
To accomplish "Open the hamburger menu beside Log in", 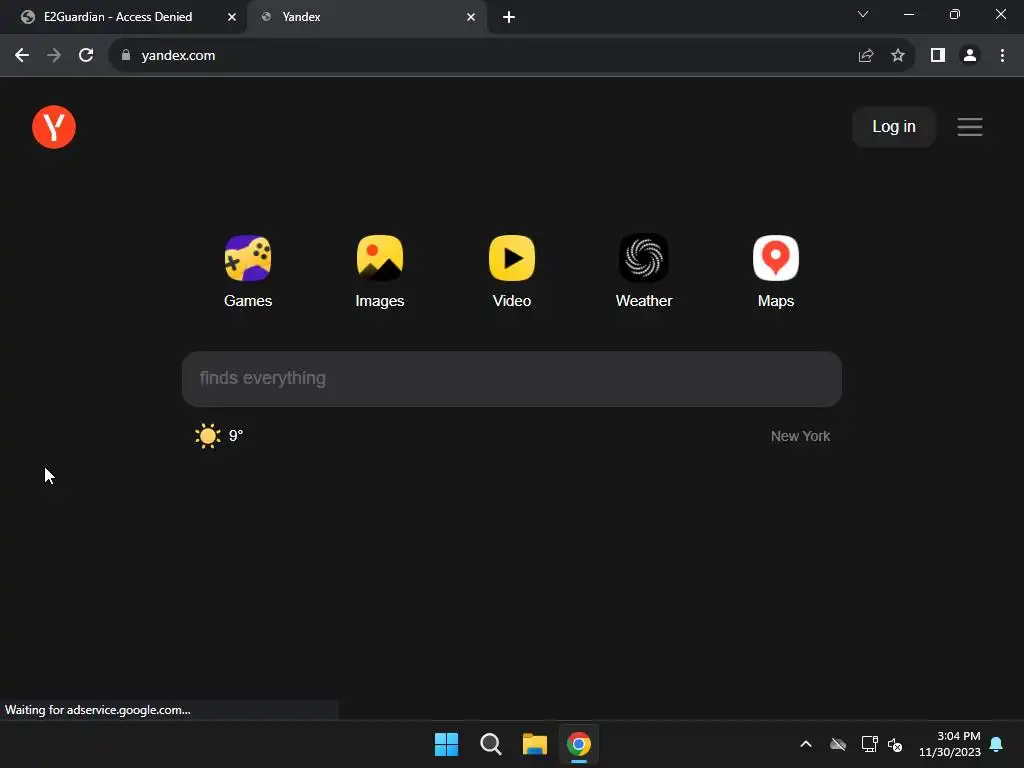I will point(970,127).
